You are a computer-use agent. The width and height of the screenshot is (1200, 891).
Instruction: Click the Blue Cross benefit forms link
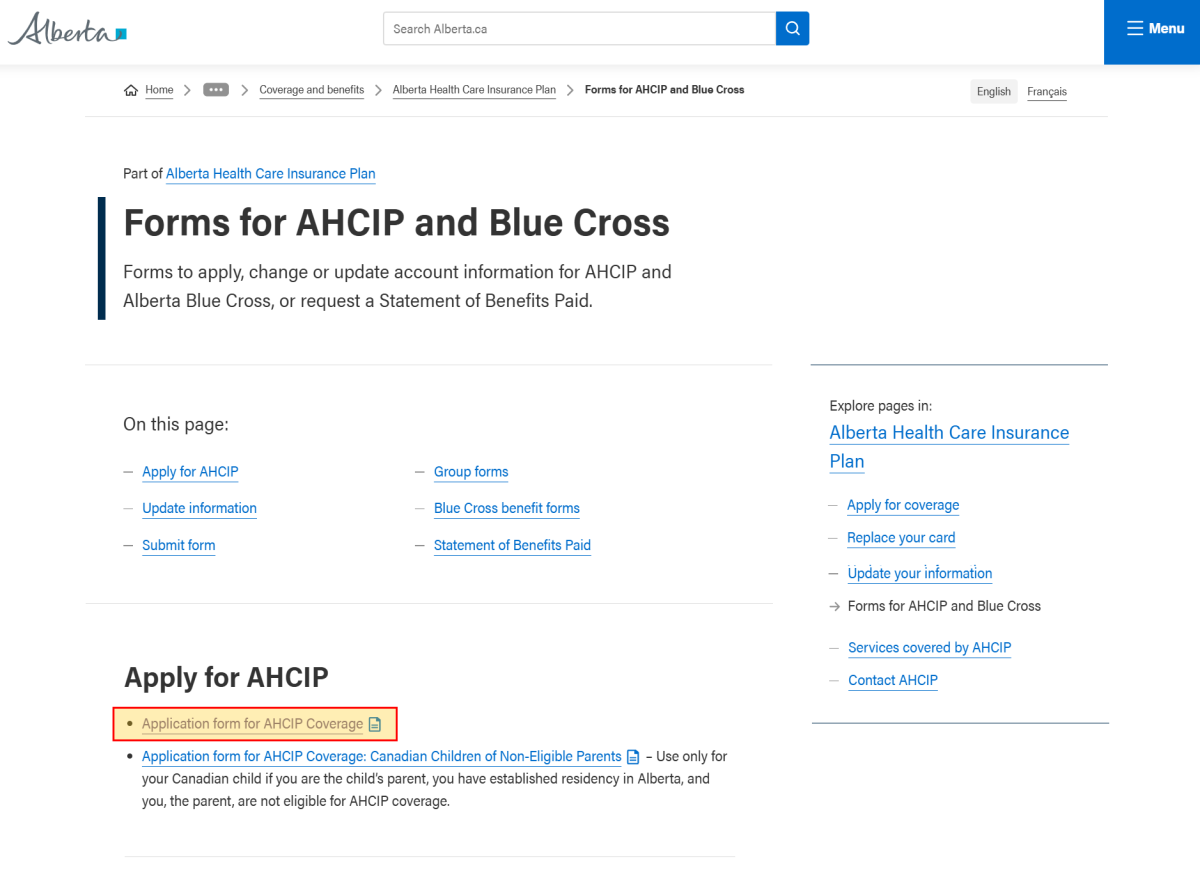[506, 508]
